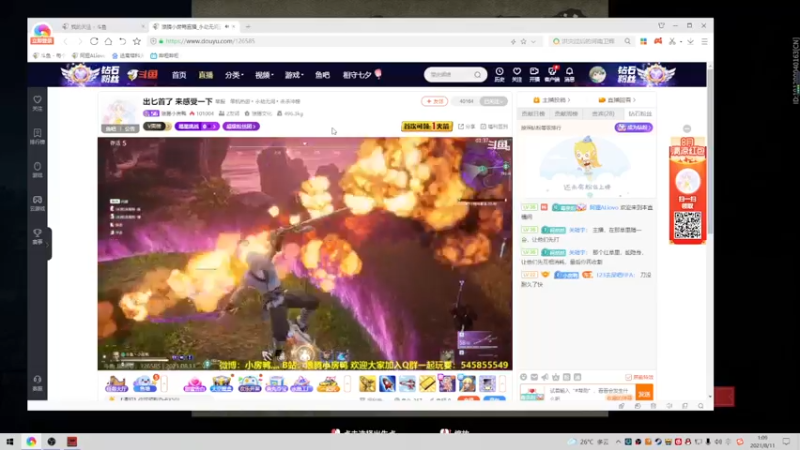800x450 pixels.
Task: Open the ranking icon in left sidebar
Action: point(37,136)
